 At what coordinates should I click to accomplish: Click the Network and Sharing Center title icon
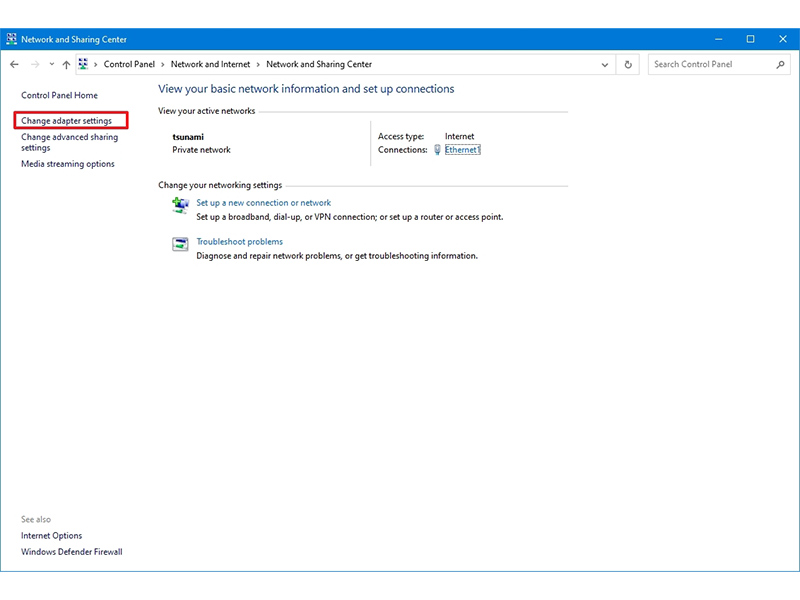(x=11, y=39)
